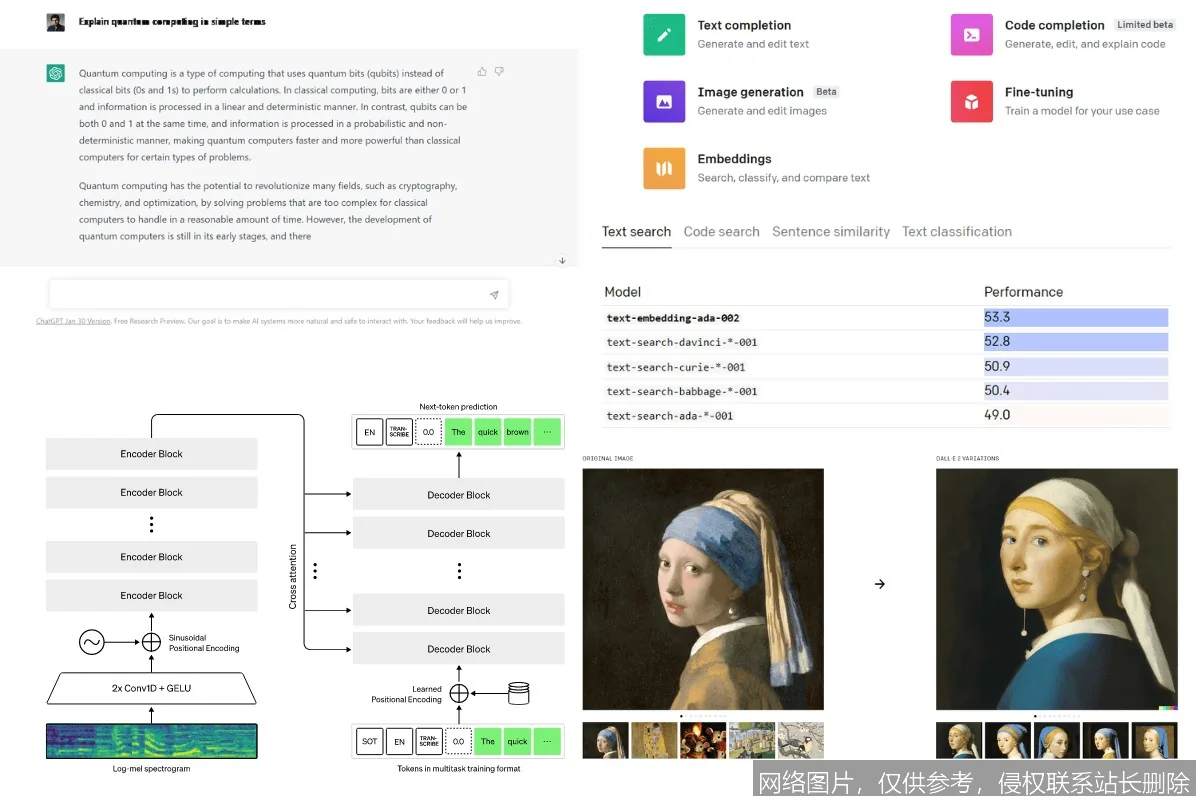Click the Model column header
Viewport: 1200px width, 800px height.
click(x=623, y=292)
